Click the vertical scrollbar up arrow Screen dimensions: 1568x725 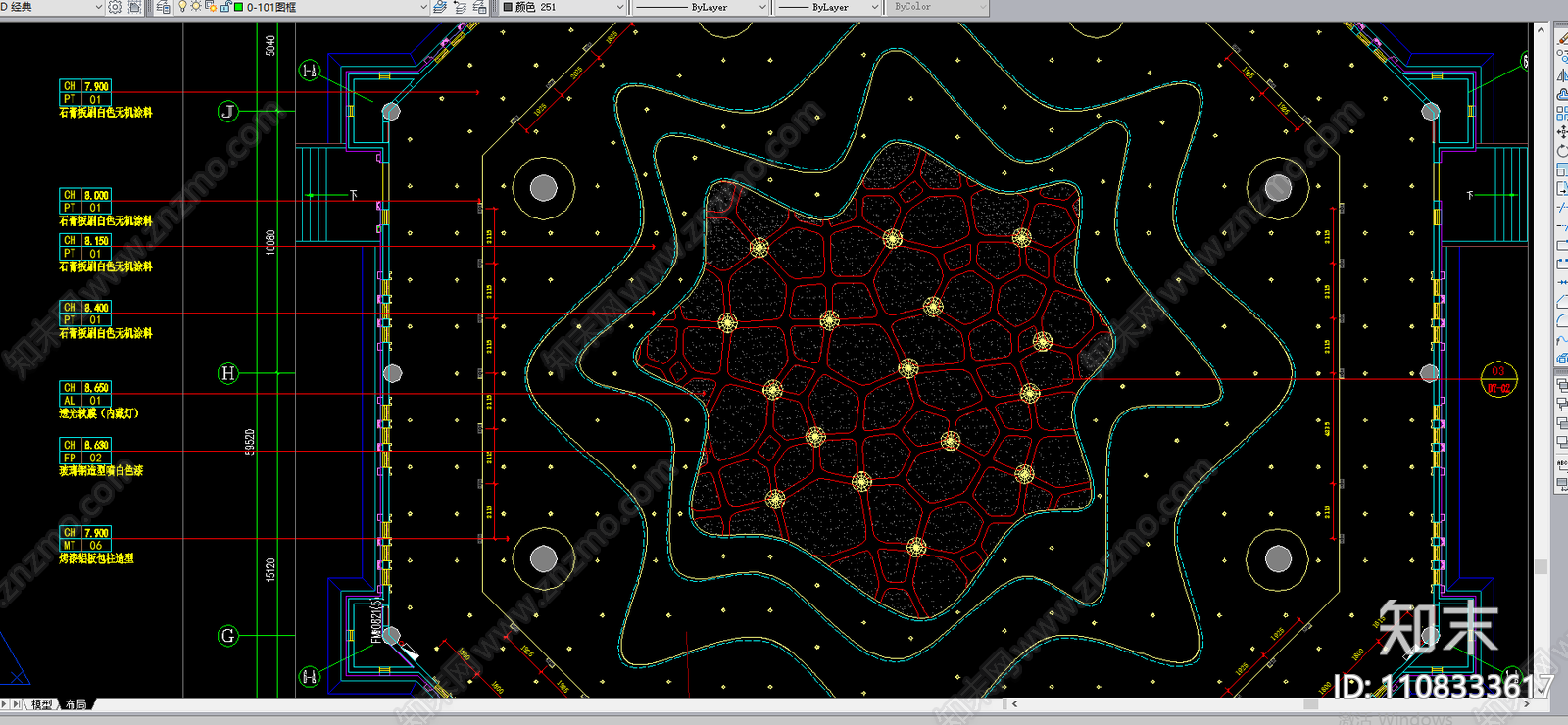click(x=1541, y=31)
